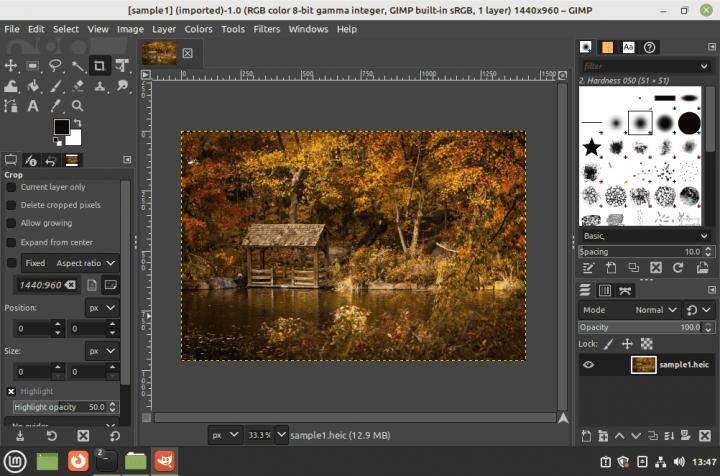720x476 pixels.
Task: Open the Colors menu
Action: 198,29
